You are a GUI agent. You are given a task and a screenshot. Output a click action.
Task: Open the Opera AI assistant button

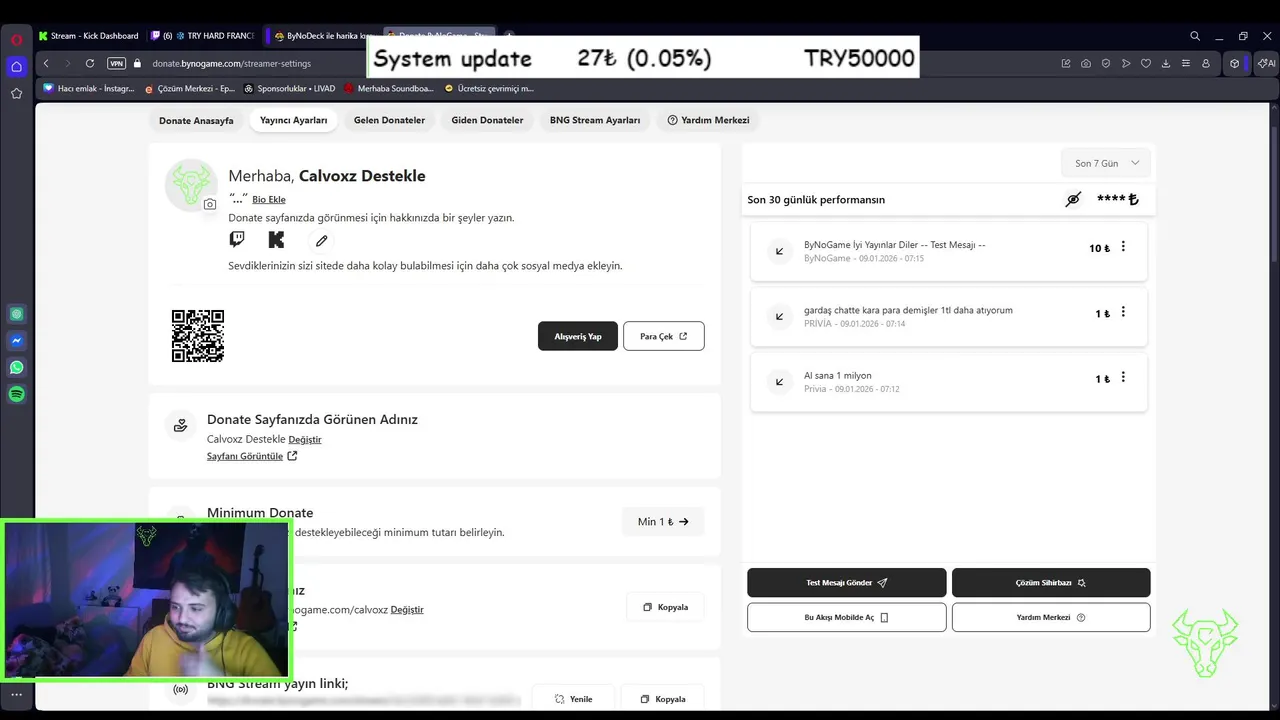coord(1265,63)
